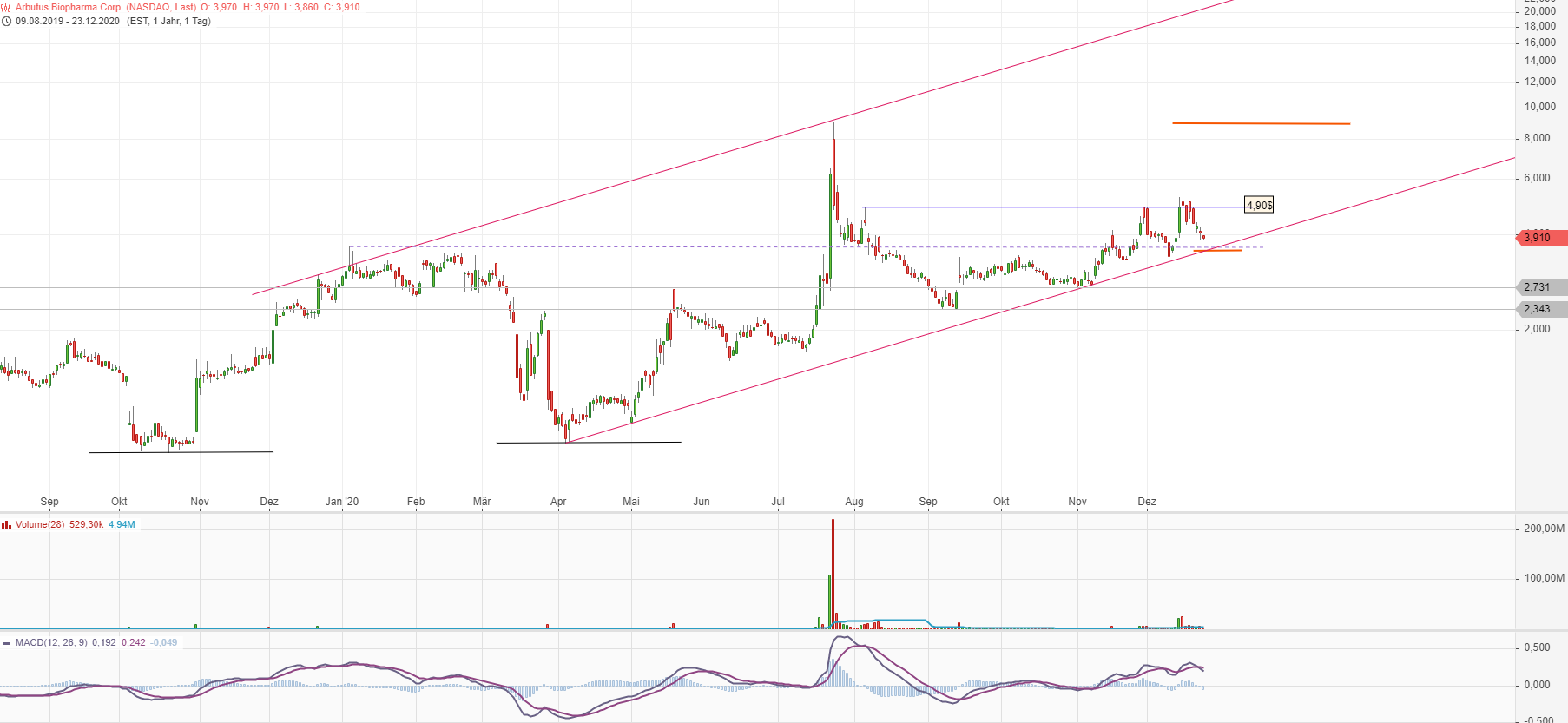The height and width of the screenshot is (723, 1568).
Task: Open the Volume(28) indicator label
Action: 40,524
